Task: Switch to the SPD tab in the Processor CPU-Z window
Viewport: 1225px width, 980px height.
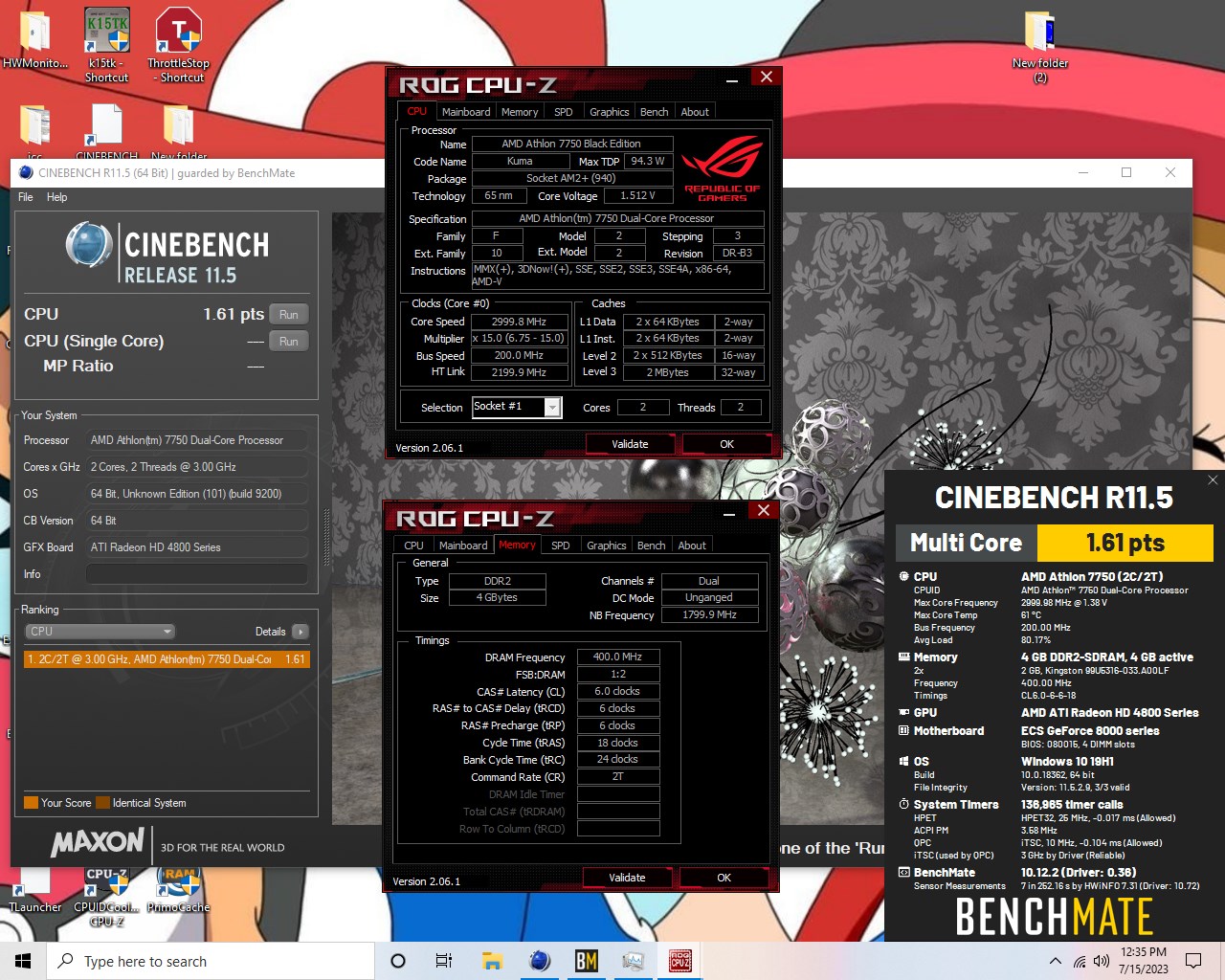Action: coord(564,112)
